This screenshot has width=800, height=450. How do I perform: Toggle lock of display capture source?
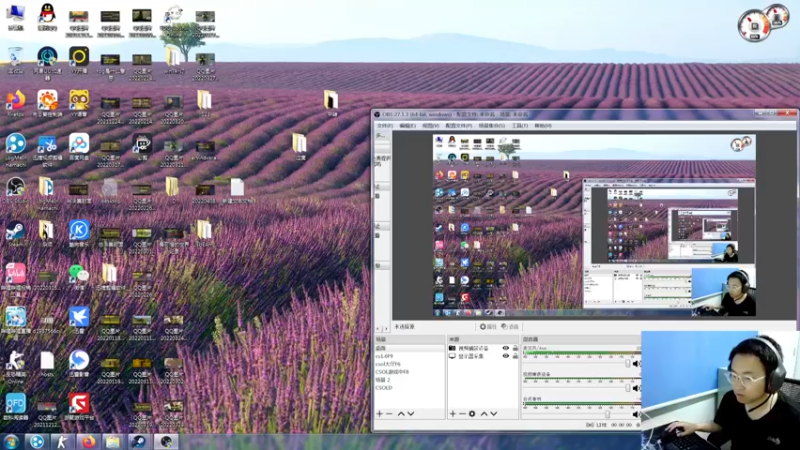pos(515,356)
